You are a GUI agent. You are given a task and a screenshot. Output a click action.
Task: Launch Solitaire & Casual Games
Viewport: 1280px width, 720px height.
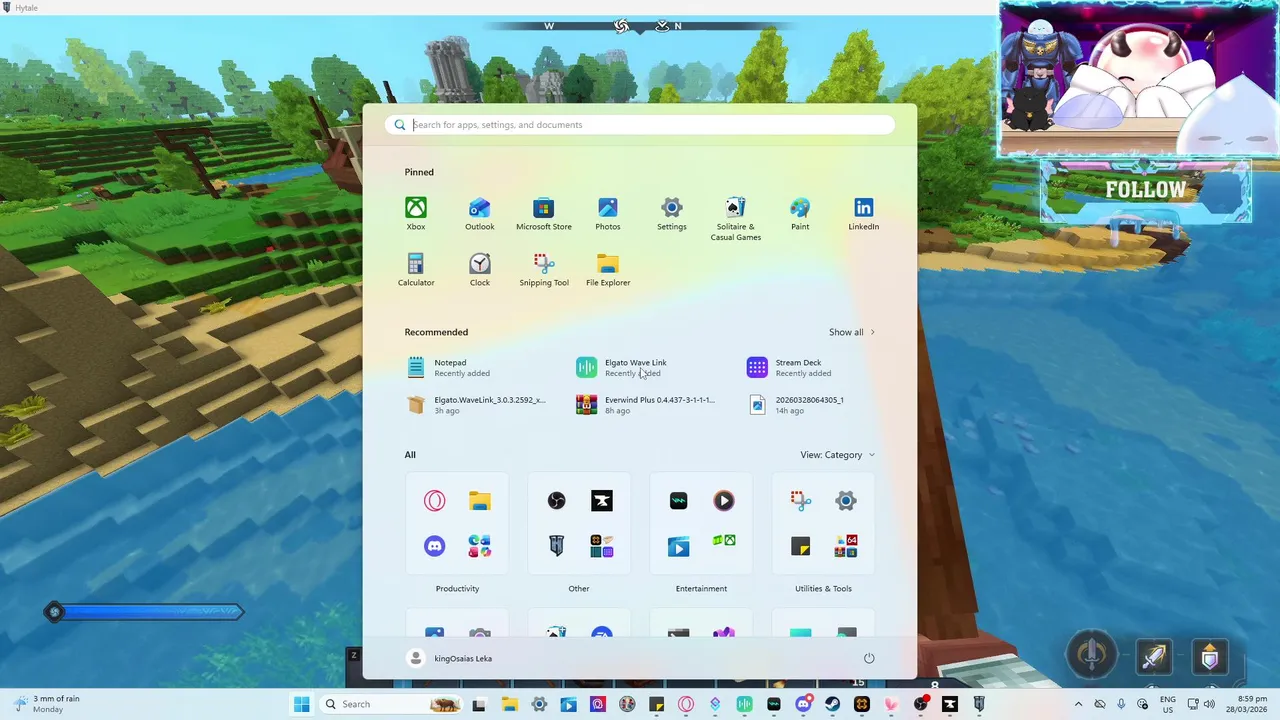(736, 218)
